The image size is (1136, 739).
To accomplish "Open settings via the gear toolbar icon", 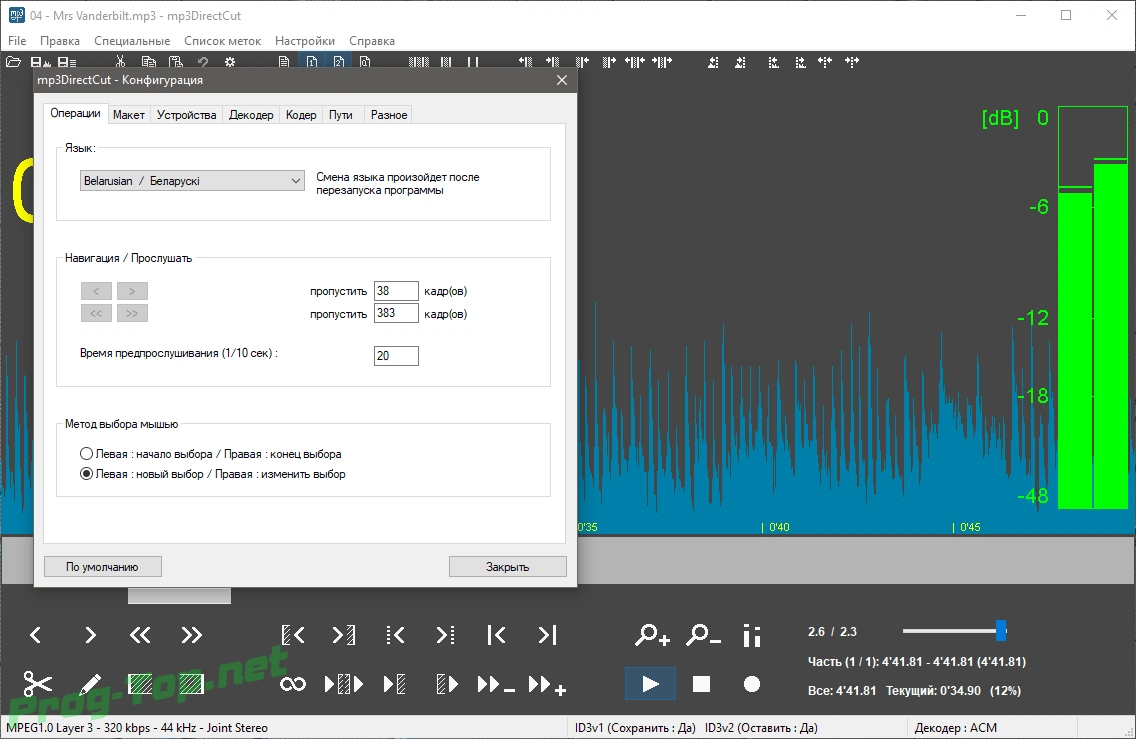I will click(230, 62).
